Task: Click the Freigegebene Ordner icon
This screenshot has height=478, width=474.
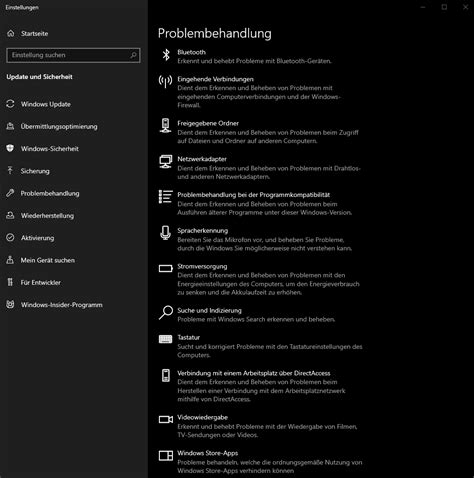Action: (166, 126)
